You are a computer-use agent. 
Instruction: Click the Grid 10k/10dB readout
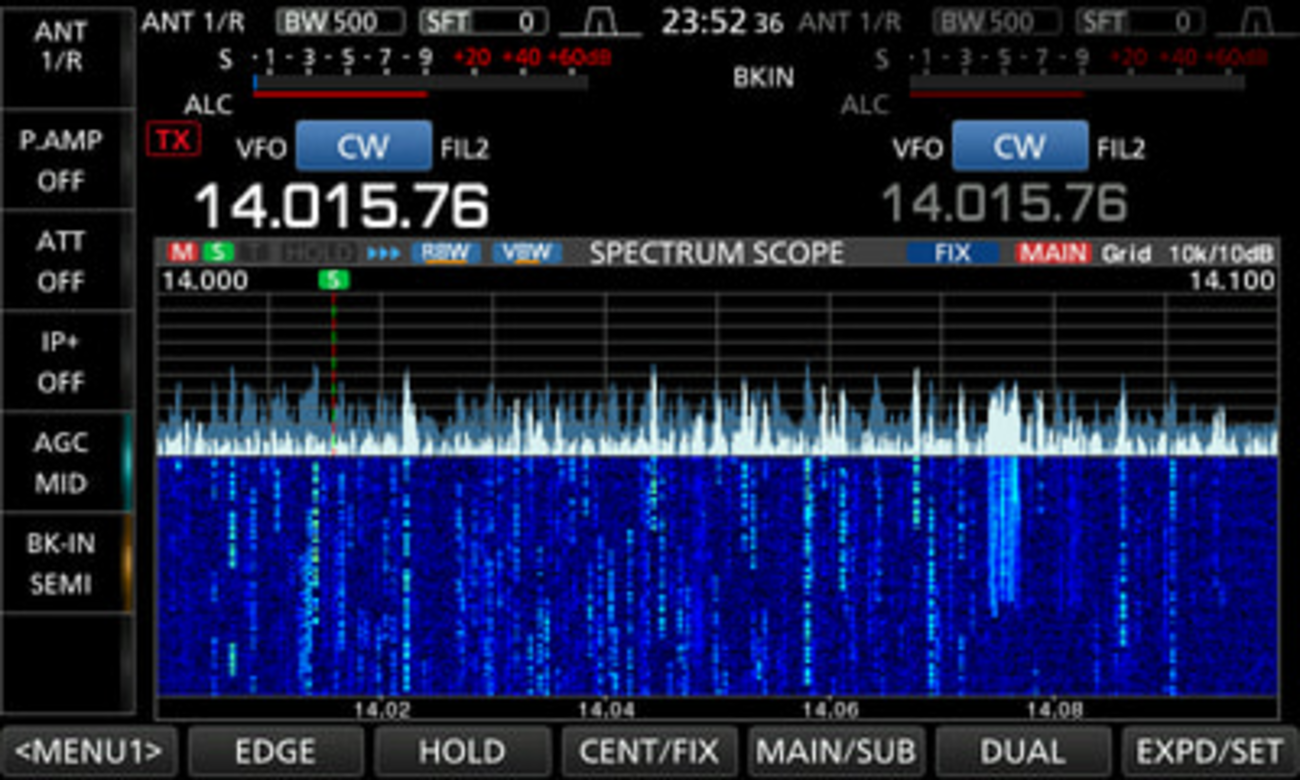1187,253
